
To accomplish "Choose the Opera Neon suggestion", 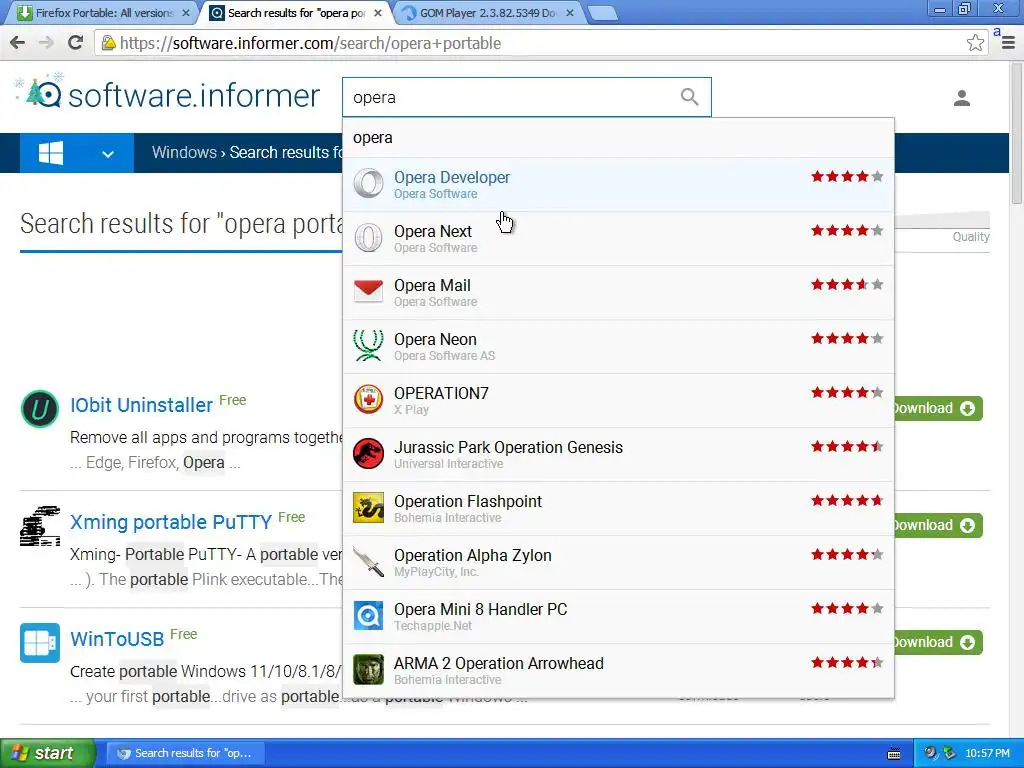I will [x=618, y=347].
